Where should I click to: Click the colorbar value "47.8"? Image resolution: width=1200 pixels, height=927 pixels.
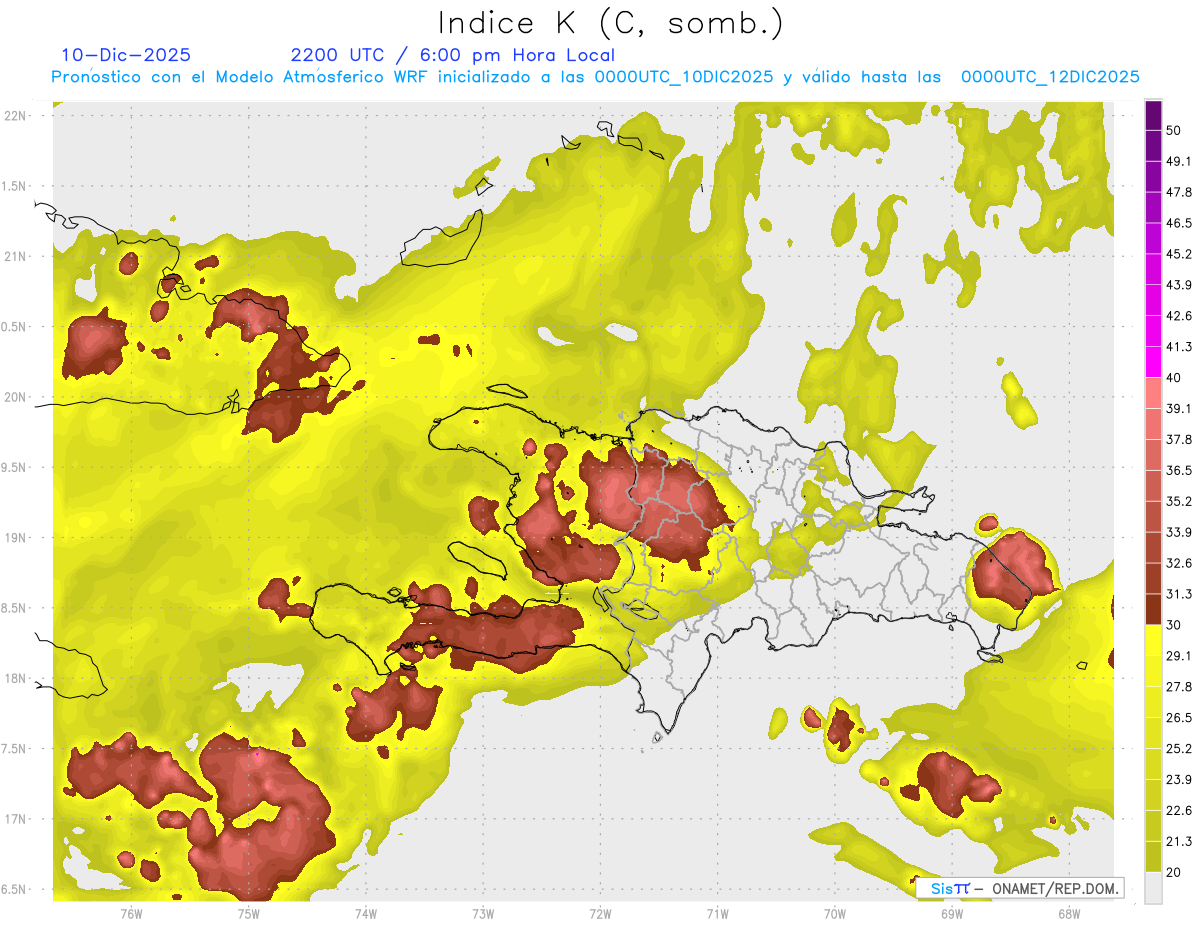pyautogui.click(x=1179, y=192)
